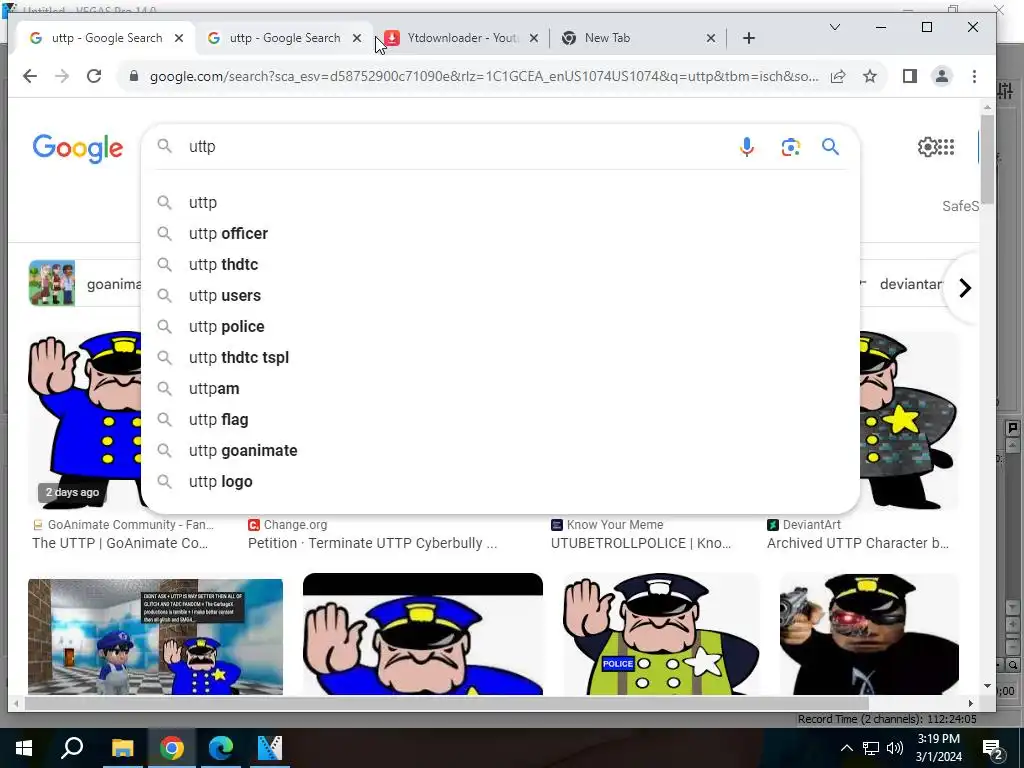Close the second uttp Google Search tab
This screenshot has height=768, width=1024.
click(x=357, y=39)
